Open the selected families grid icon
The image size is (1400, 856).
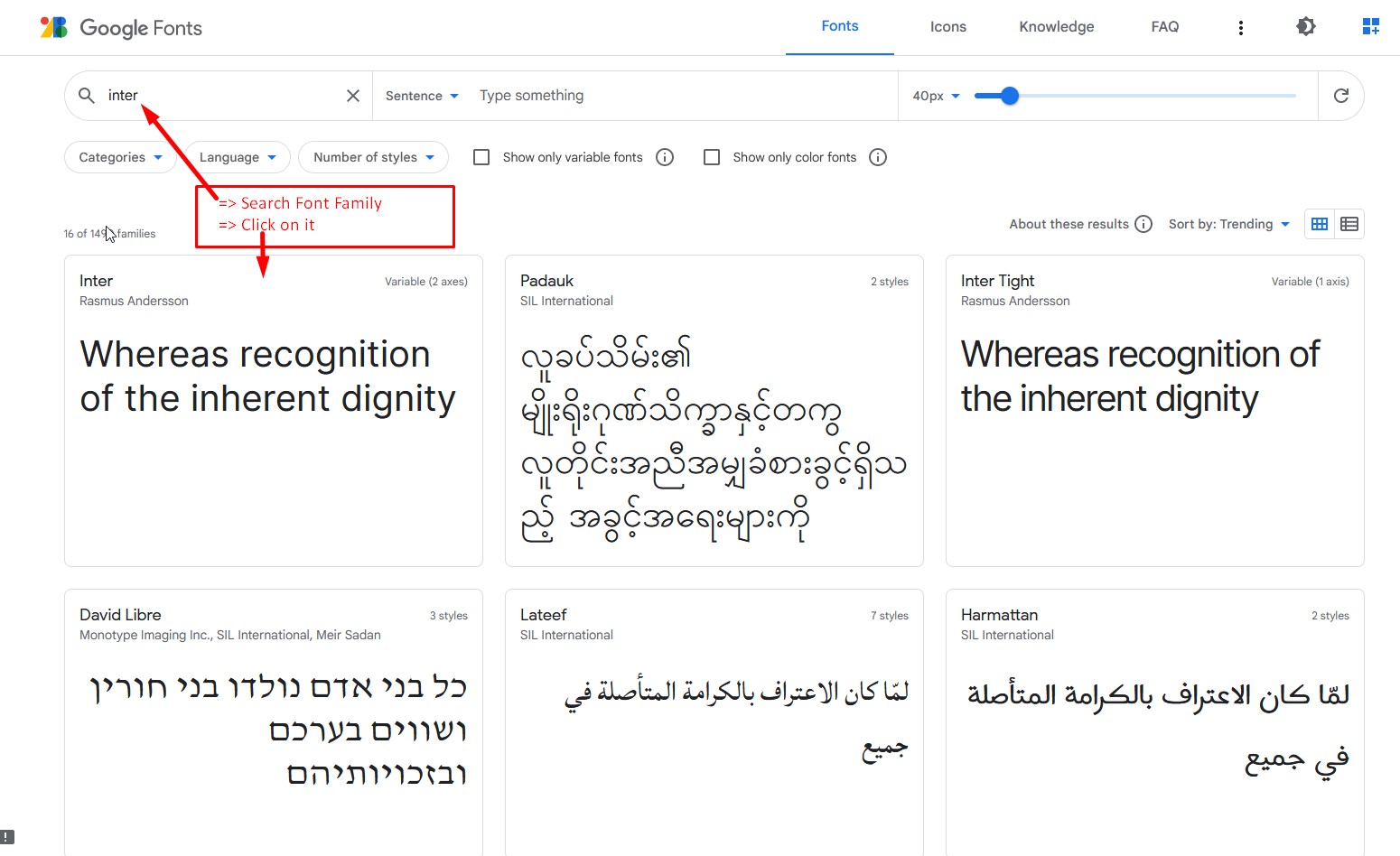click(1370, 27)
